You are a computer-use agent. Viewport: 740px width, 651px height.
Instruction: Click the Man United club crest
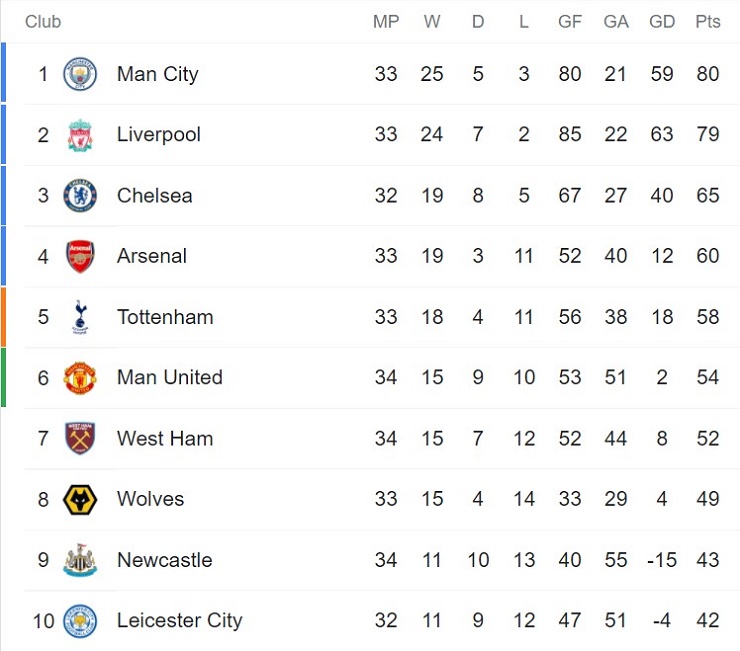click(80, 378)
